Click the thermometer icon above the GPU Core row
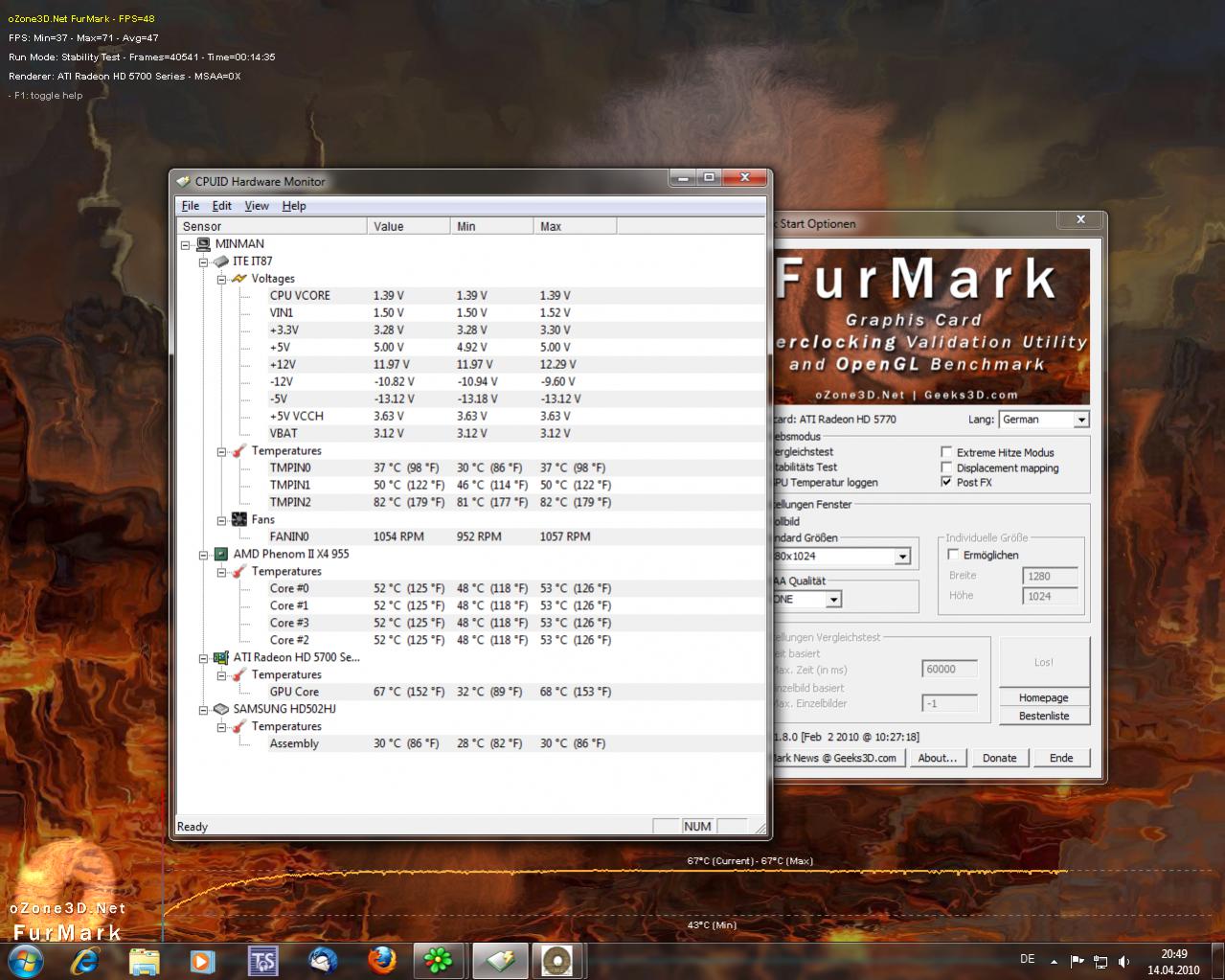This screenshot has width=1225, height=980. coord(239,674)
